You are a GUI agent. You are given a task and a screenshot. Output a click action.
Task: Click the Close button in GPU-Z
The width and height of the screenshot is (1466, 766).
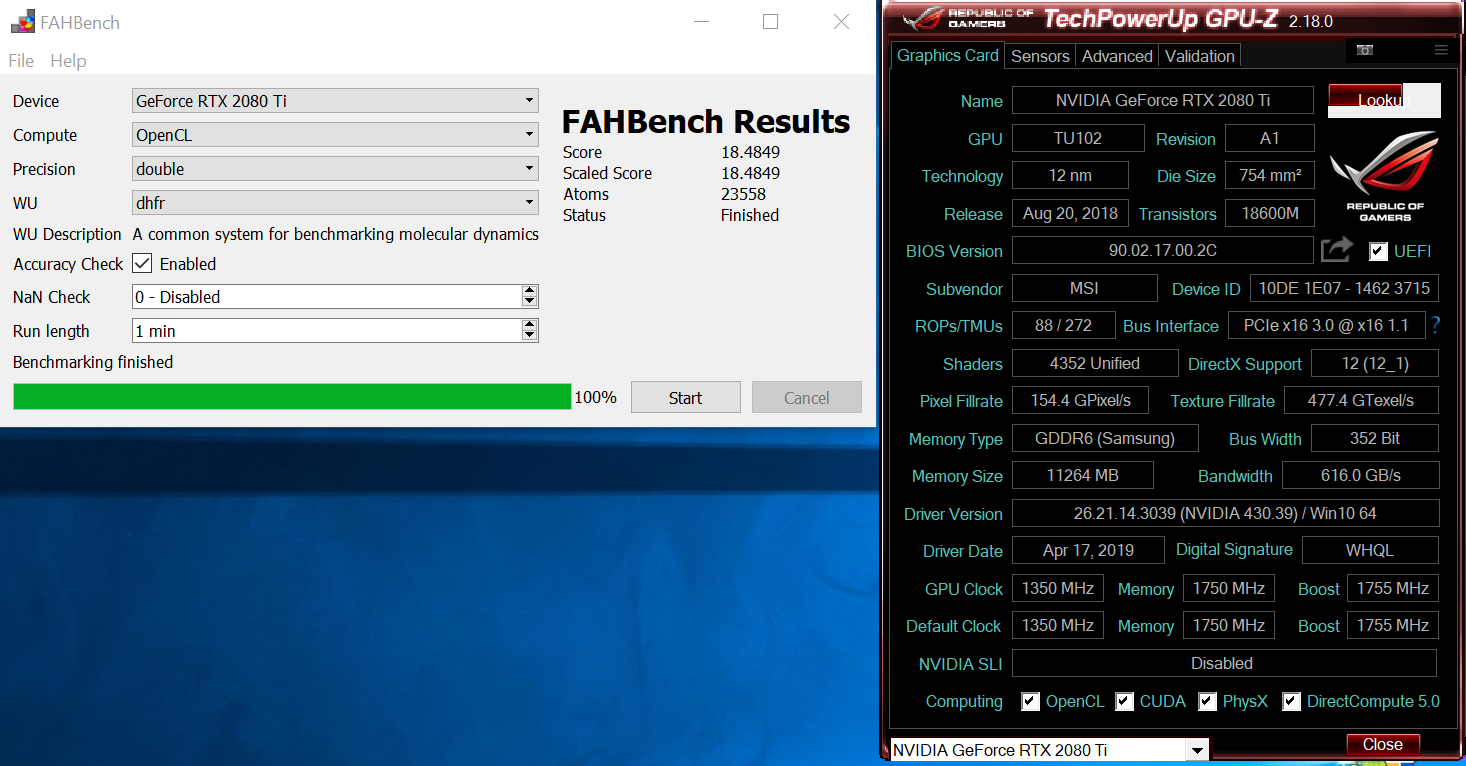tap(1382, 744)
